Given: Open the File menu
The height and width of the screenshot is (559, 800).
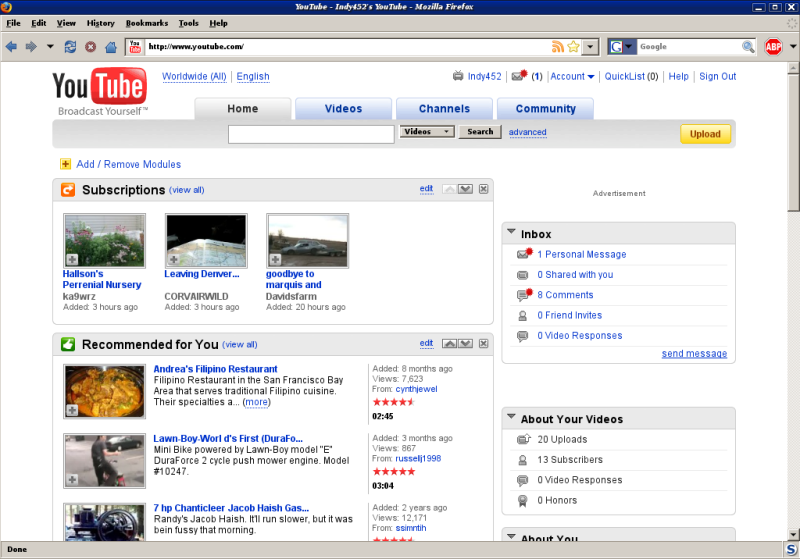Looking at the screenshot, I should [x=13, y=23].
